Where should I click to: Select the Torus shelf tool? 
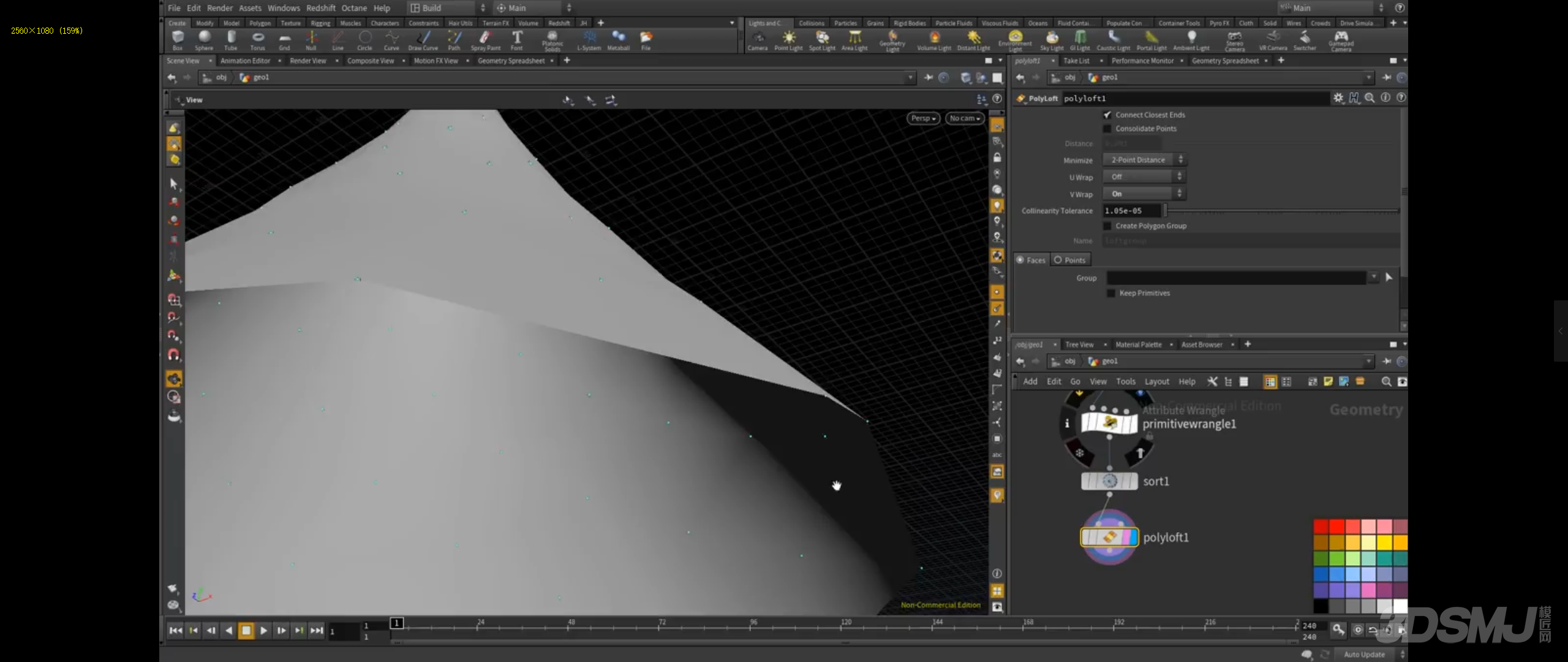[x=258, y=40]
